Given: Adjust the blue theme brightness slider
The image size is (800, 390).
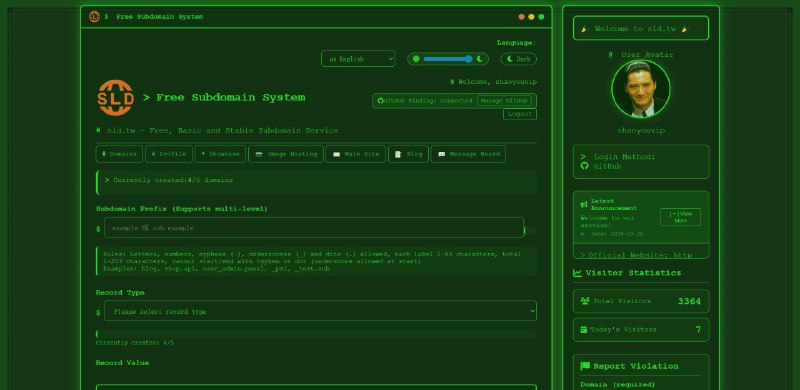Looking at the screenshot, I should coord(447,59).
